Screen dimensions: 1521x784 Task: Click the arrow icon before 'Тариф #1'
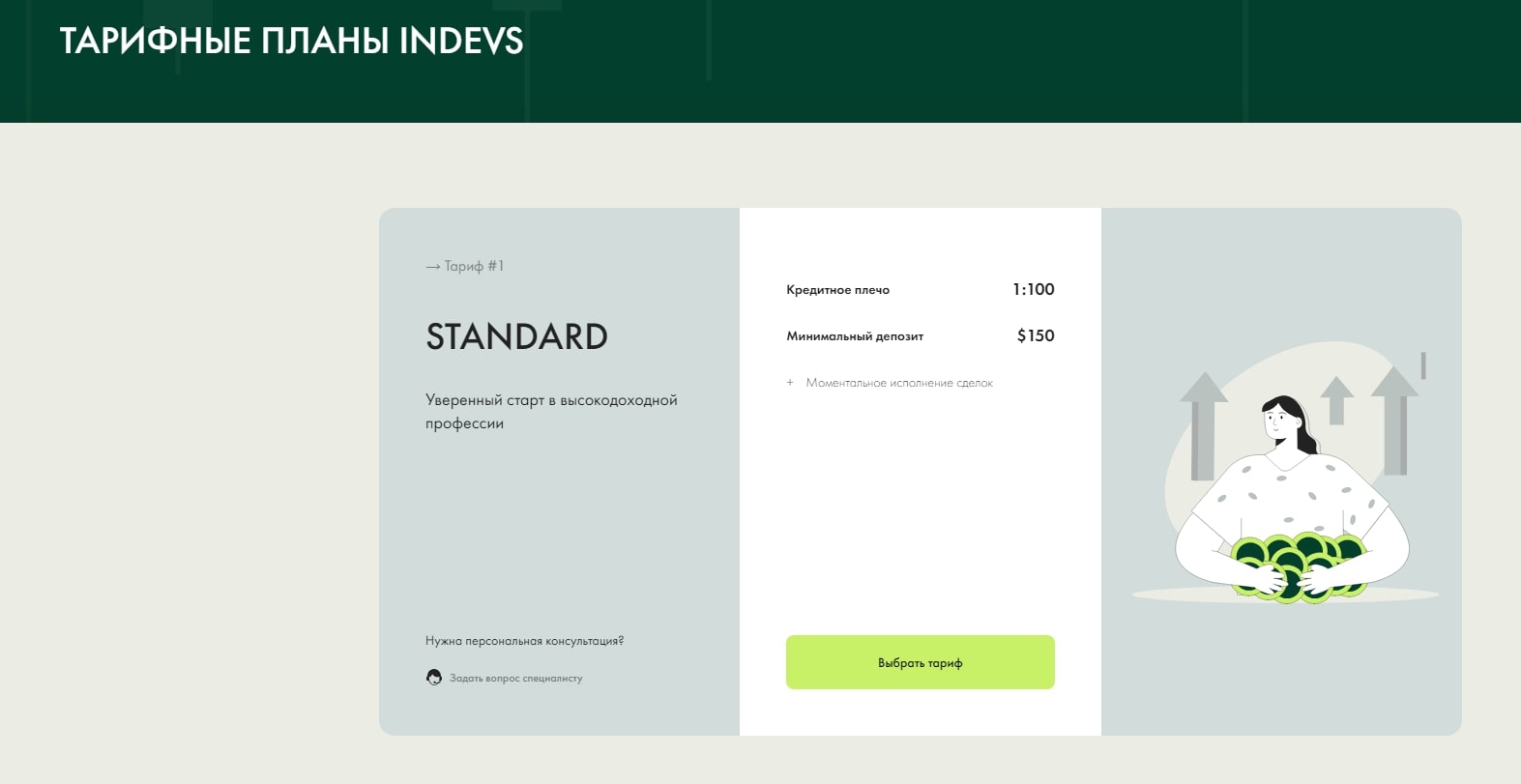[433, 267]
